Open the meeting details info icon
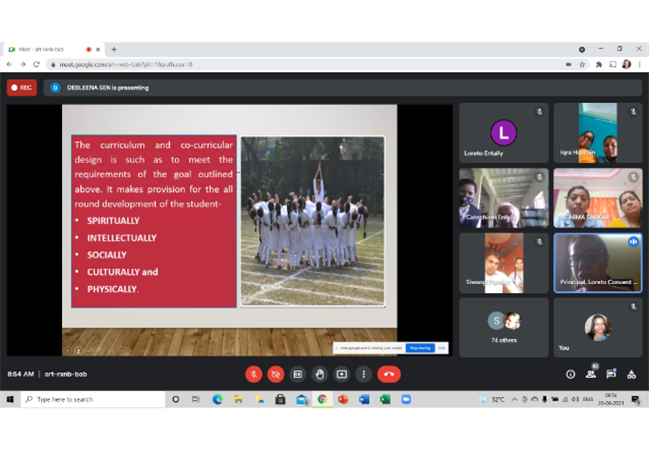This screenshot has height=450, width=650. tap(570, 374)
